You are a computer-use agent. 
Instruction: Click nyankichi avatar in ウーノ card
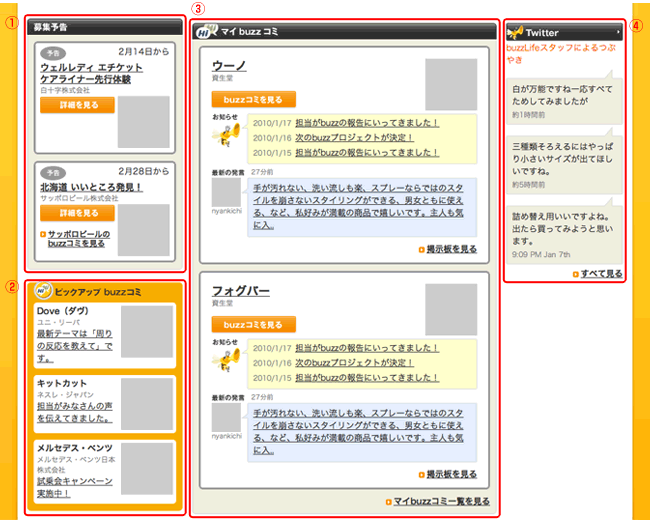(226, 192)
